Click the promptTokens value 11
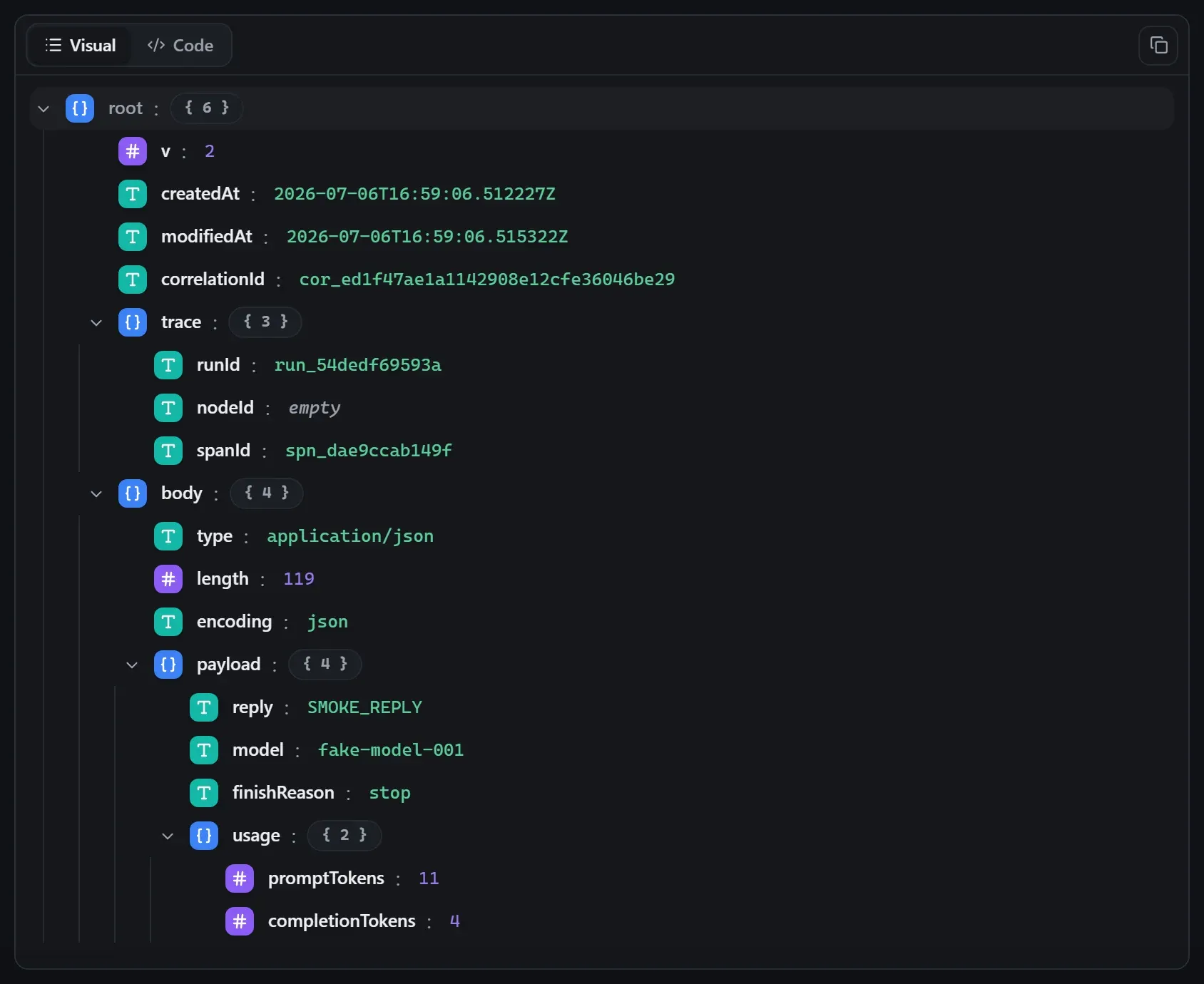The width and height of the screenshot is (1204, 984). 429,878
